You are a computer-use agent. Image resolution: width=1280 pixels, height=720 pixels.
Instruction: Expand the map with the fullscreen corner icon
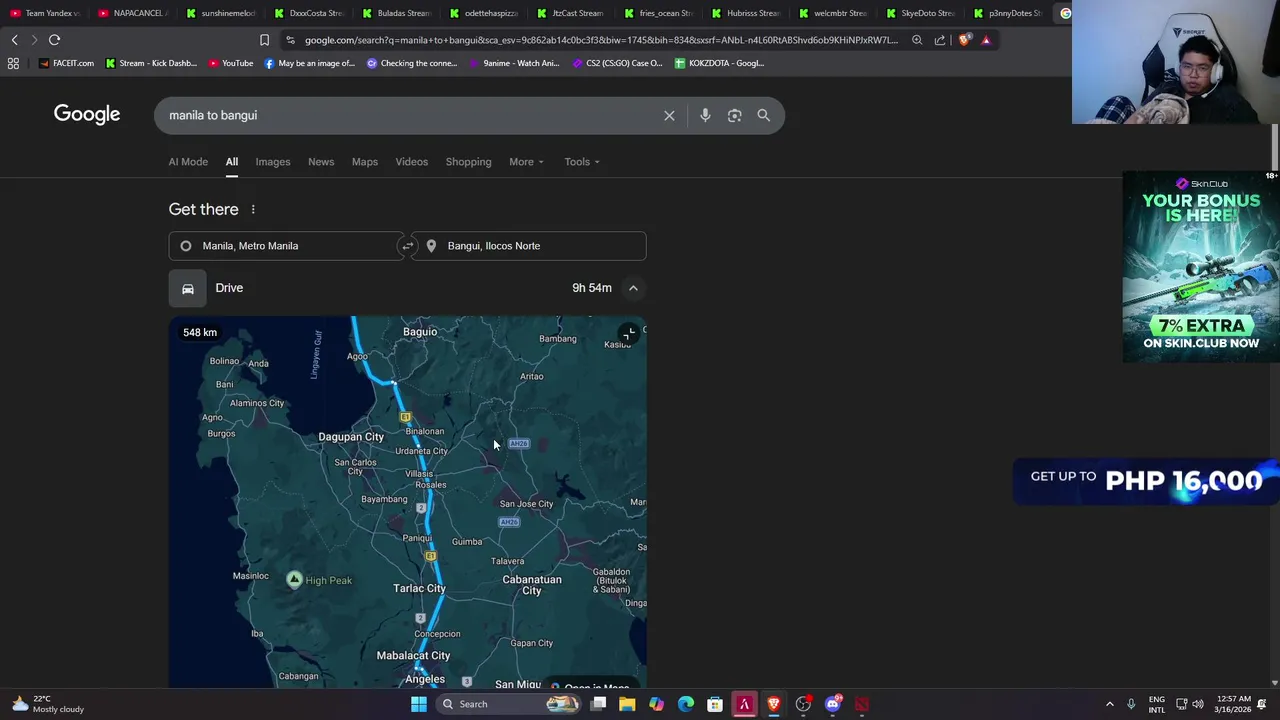click(x=628, y=334)
